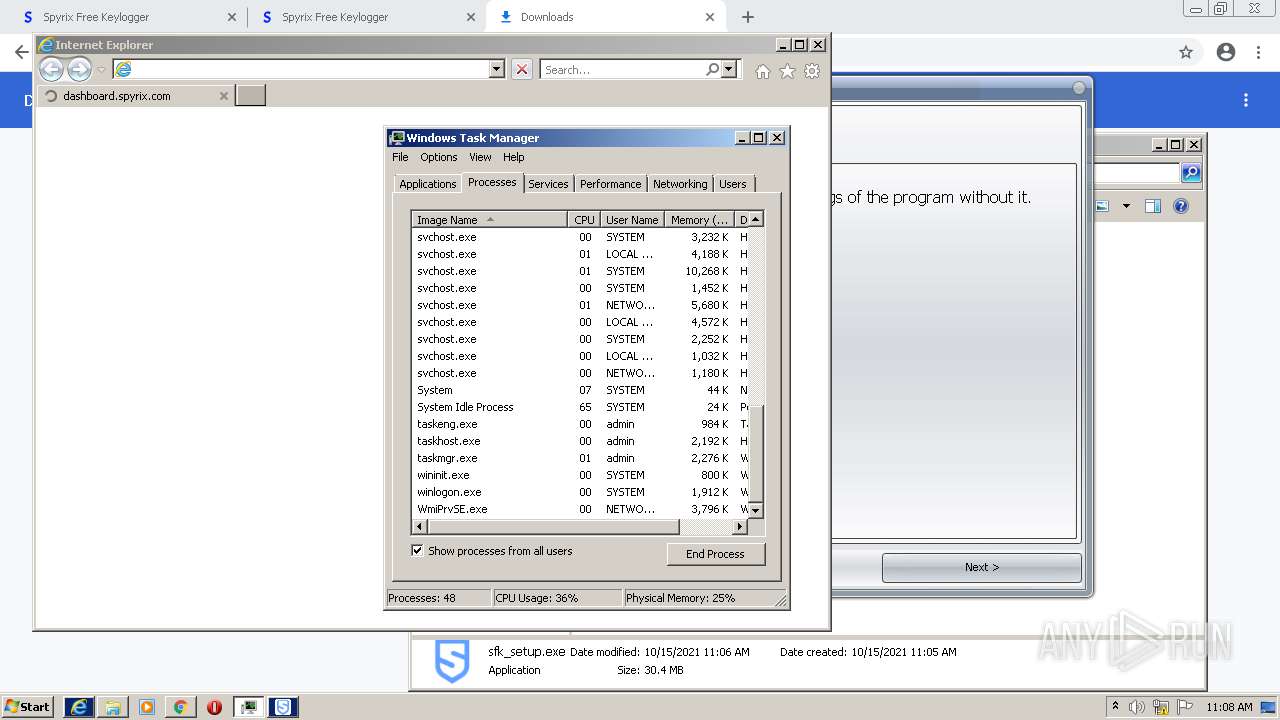Open Explorer help question mark icon
Viewport: 1280px width, 720px height.
1181,206
